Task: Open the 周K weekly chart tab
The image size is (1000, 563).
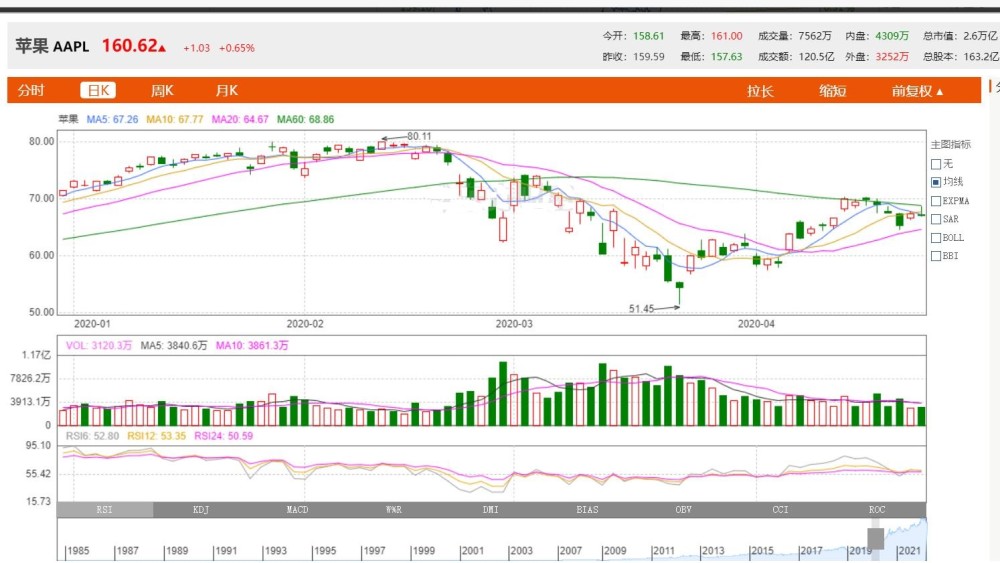Action: (x=162, y=91)
